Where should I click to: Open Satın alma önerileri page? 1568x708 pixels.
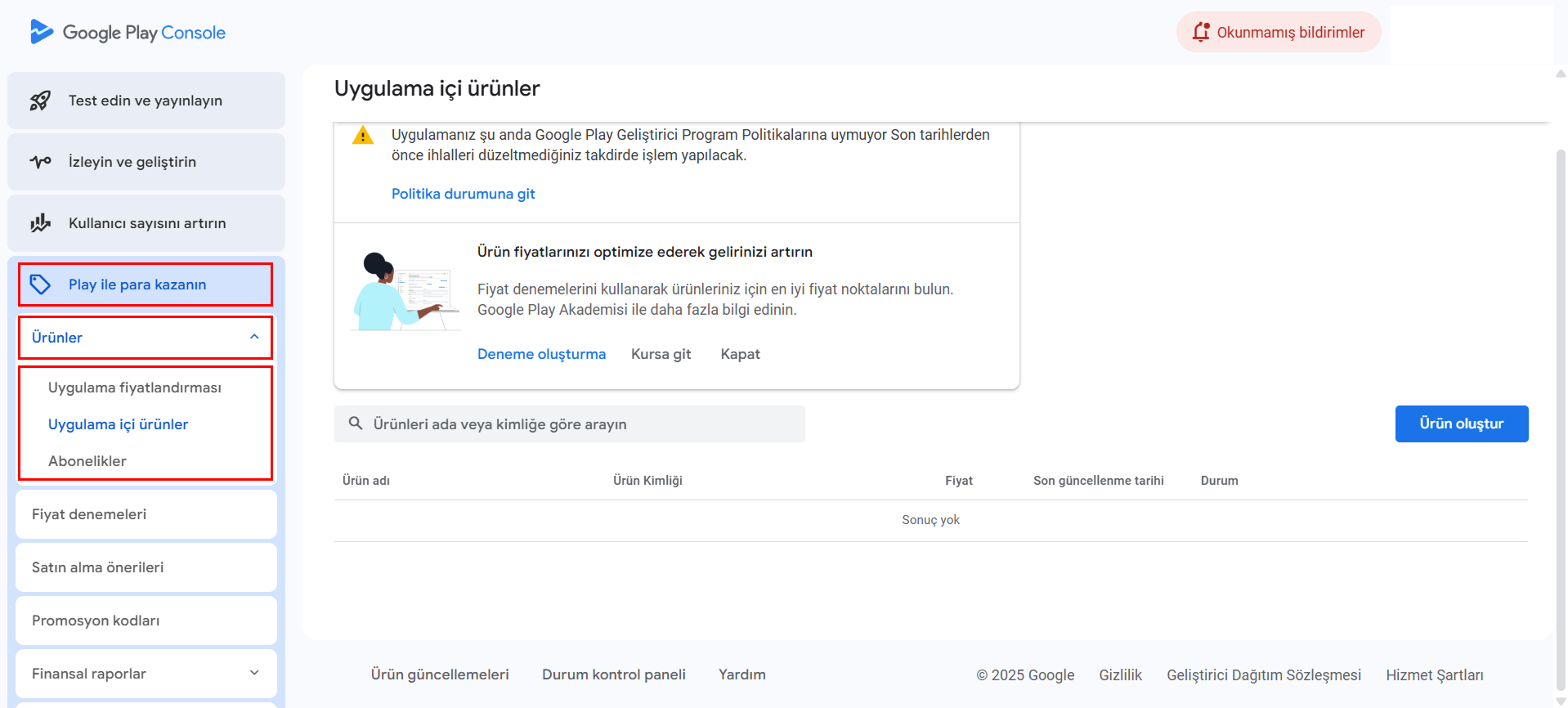point(146,567)
